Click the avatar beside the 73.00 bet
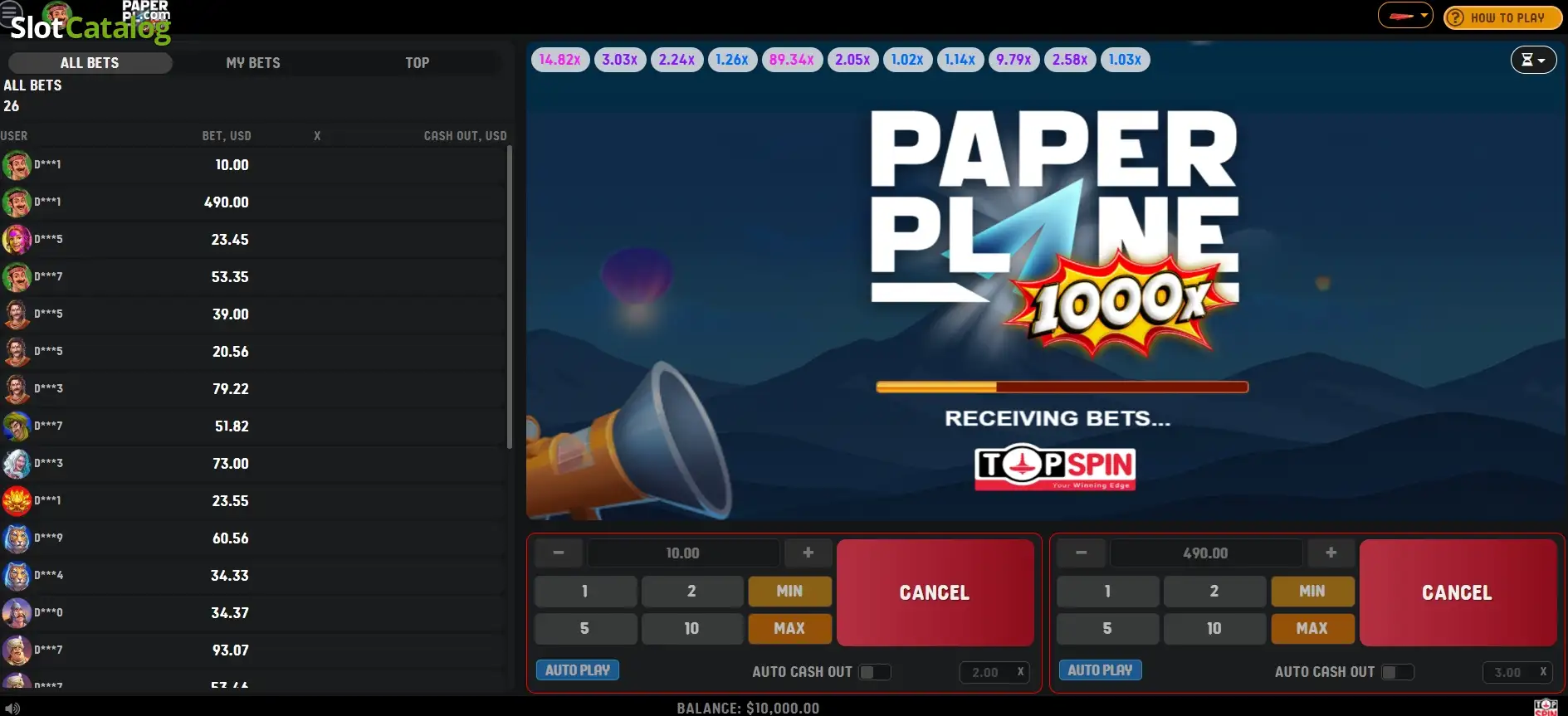Image resolution: width=1568 pixels, height=716 pixels. coord(17,464)
